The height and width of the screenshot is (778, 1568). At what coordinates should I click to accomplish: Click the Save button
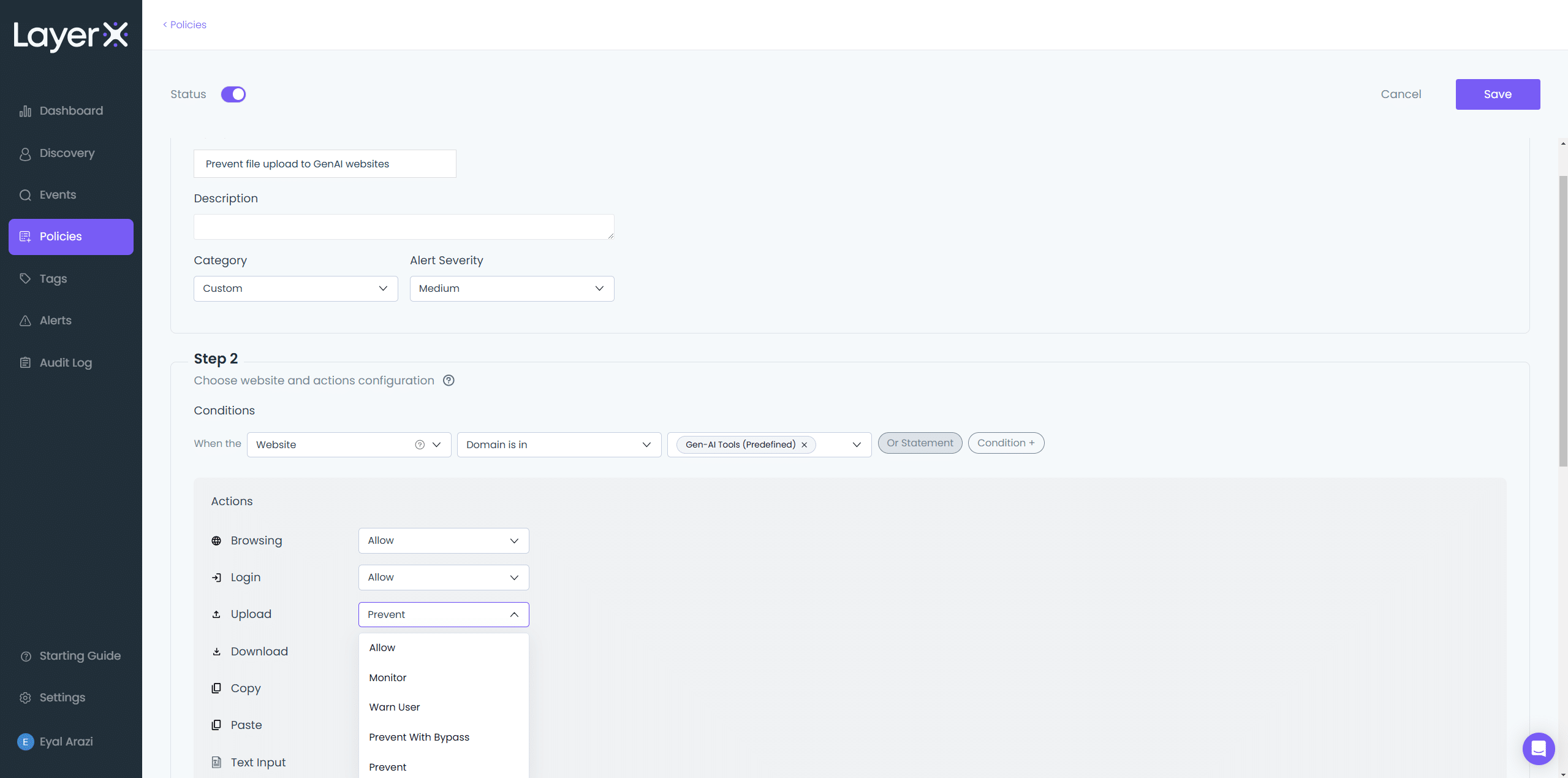(1497, 94)
